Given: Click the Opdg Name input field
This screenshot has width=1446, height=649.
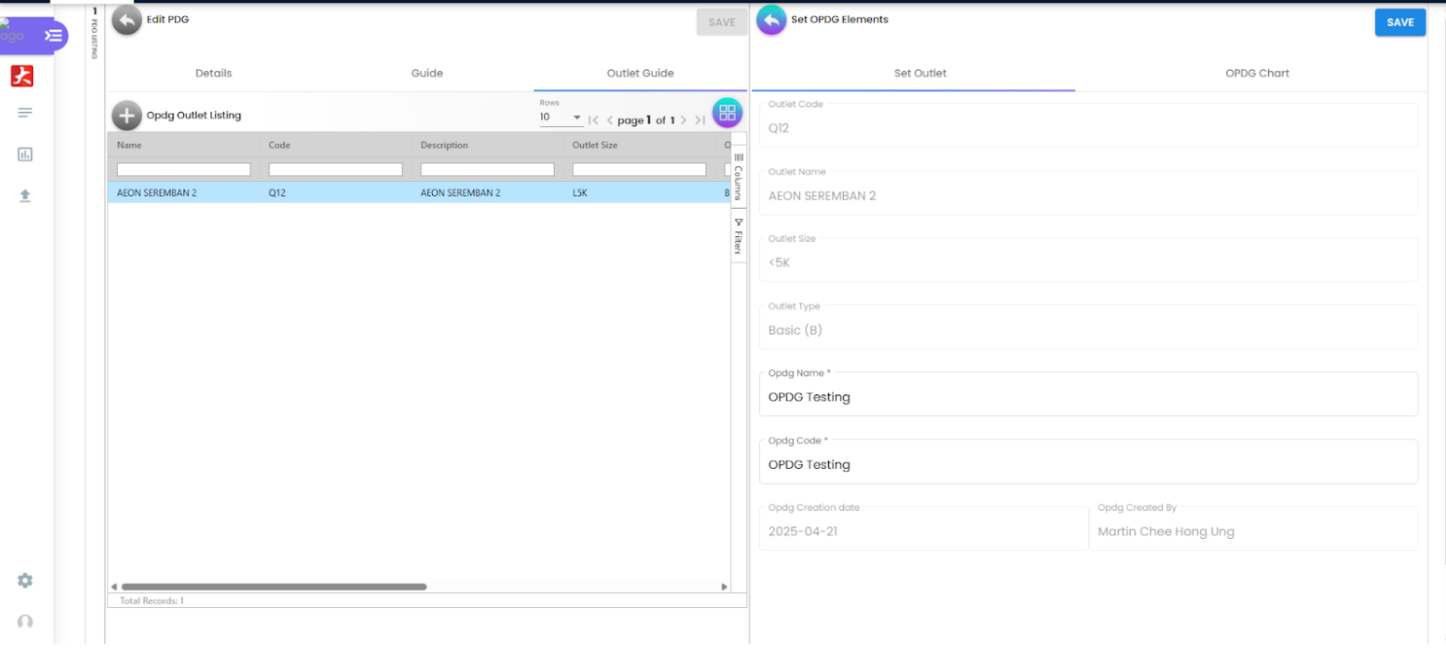Looking at the screenshot, I should pos(1087,397).
